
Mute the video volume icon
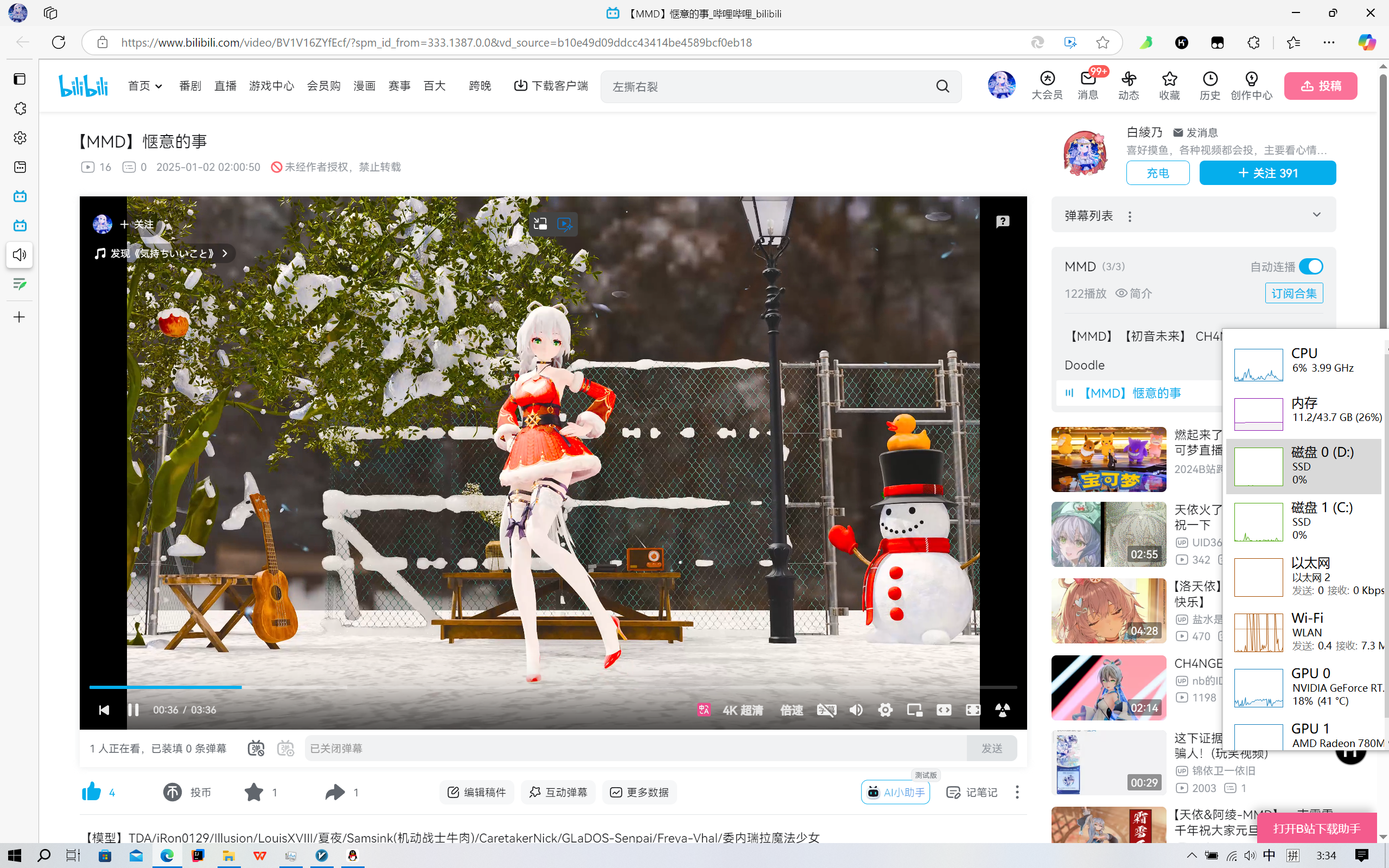point(856,710)
